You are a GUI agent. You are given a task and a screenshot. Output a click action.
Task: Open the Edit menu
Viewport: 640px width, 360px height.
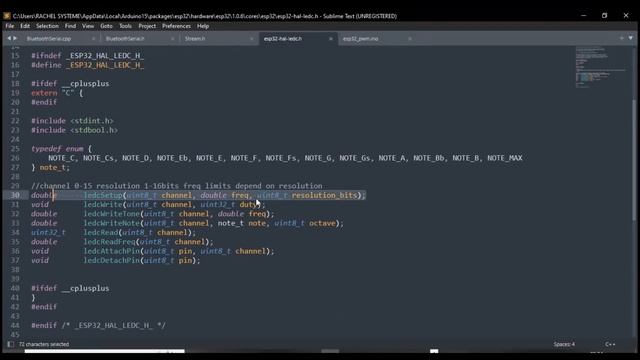25,26
